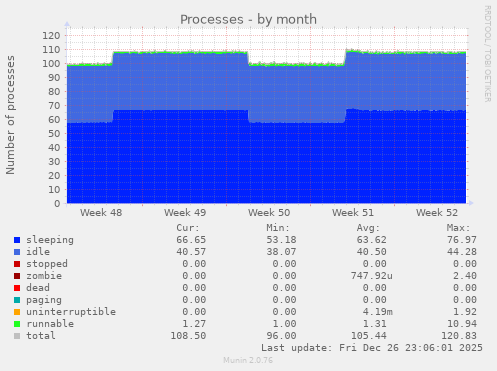
Task: Click sleeping minimum value 53.18
Action: coord(281,240)
